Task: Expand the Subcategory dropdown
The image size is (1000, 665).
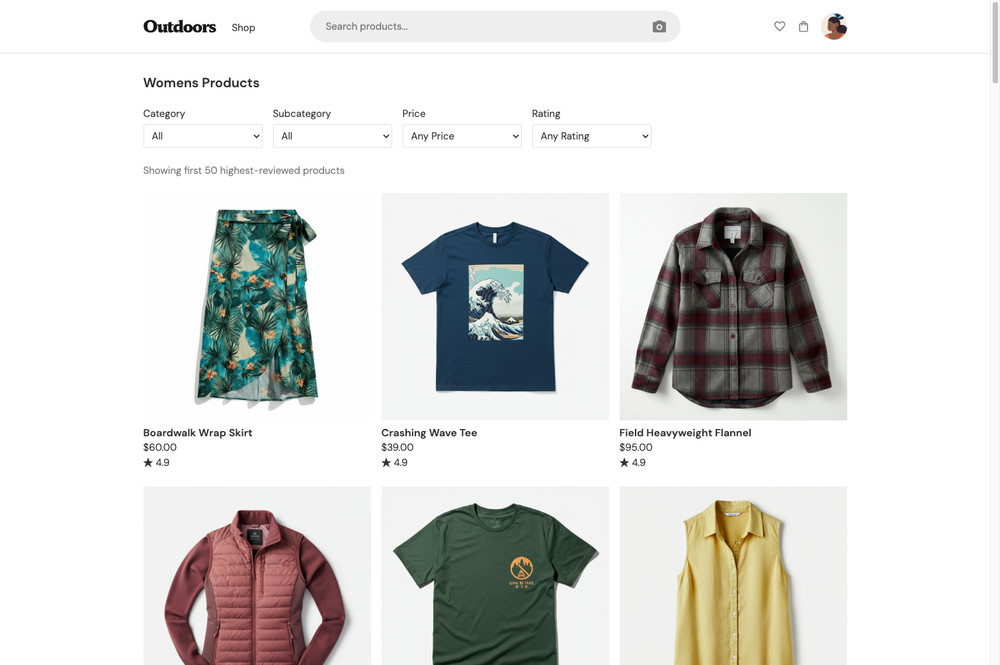Action: click(x=332, y=136)
